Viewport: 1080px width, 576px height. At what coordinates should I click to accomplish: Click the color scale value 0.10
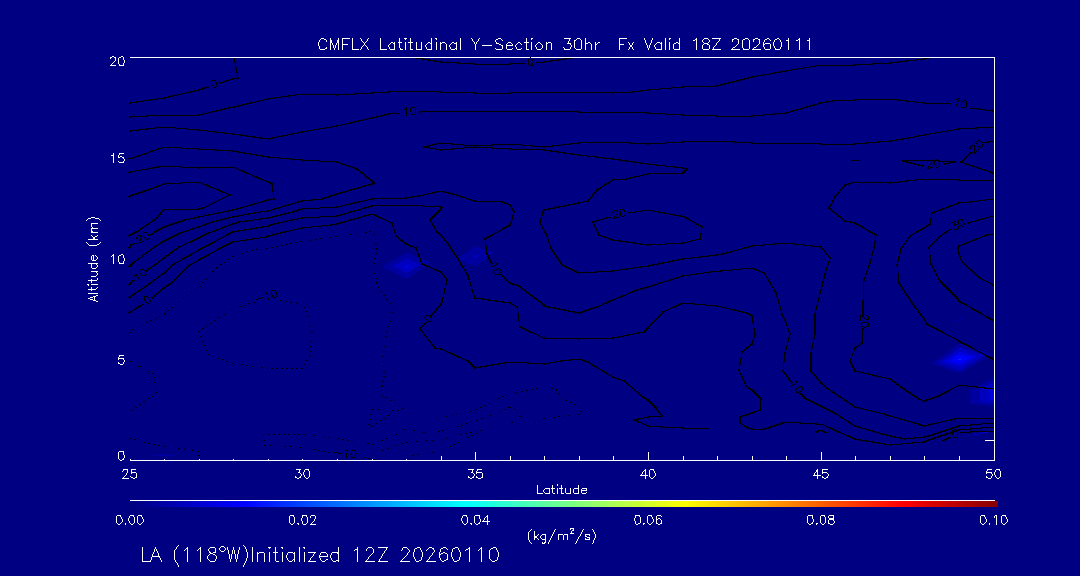pos(994,520)
